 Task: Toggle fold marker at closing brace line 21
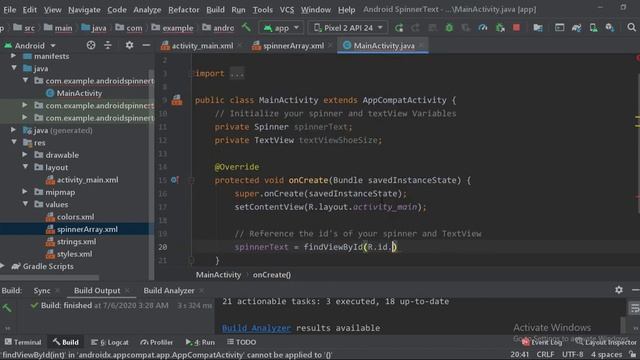click(x=191, y=260)
